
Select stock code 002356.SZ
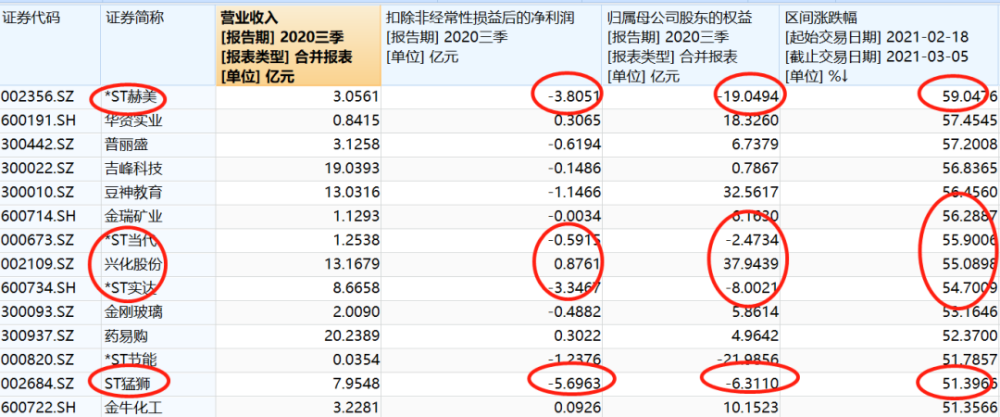pos(38,97)
